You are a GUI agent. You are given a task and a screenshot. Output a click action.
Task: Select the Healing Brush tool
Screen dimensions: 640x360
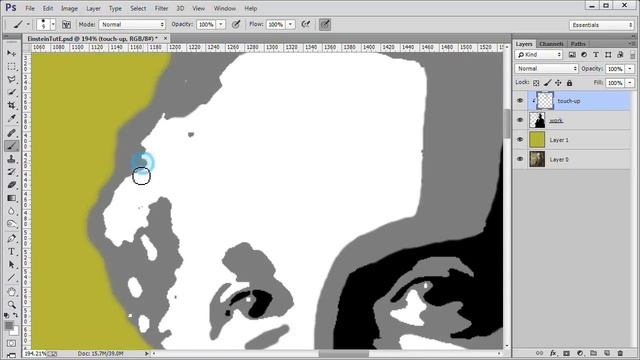pyautogui.click(x=11, y=133)
